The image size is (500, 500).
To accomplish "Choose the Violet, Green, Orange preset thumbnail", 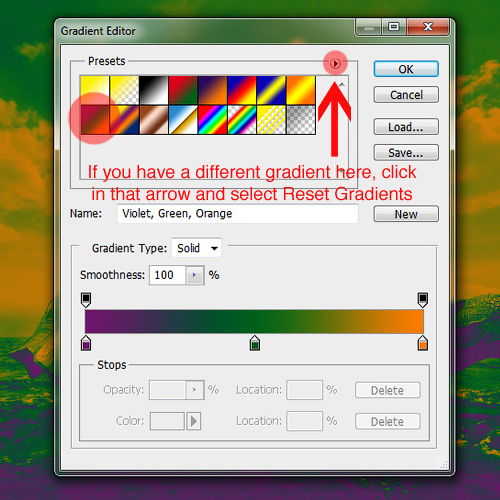I will click(x=95, y=120).
